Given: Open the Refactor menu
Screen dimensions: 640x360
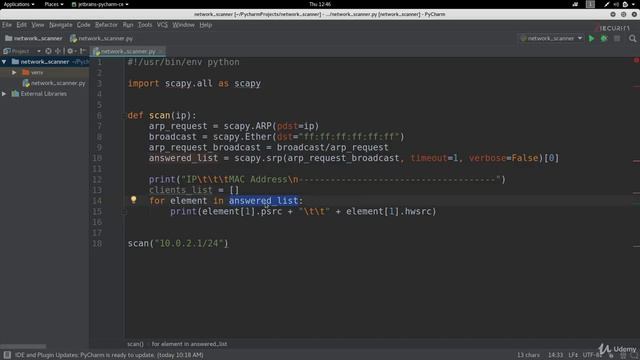Looking at the screenshot, I should click(x=106, y=25).
